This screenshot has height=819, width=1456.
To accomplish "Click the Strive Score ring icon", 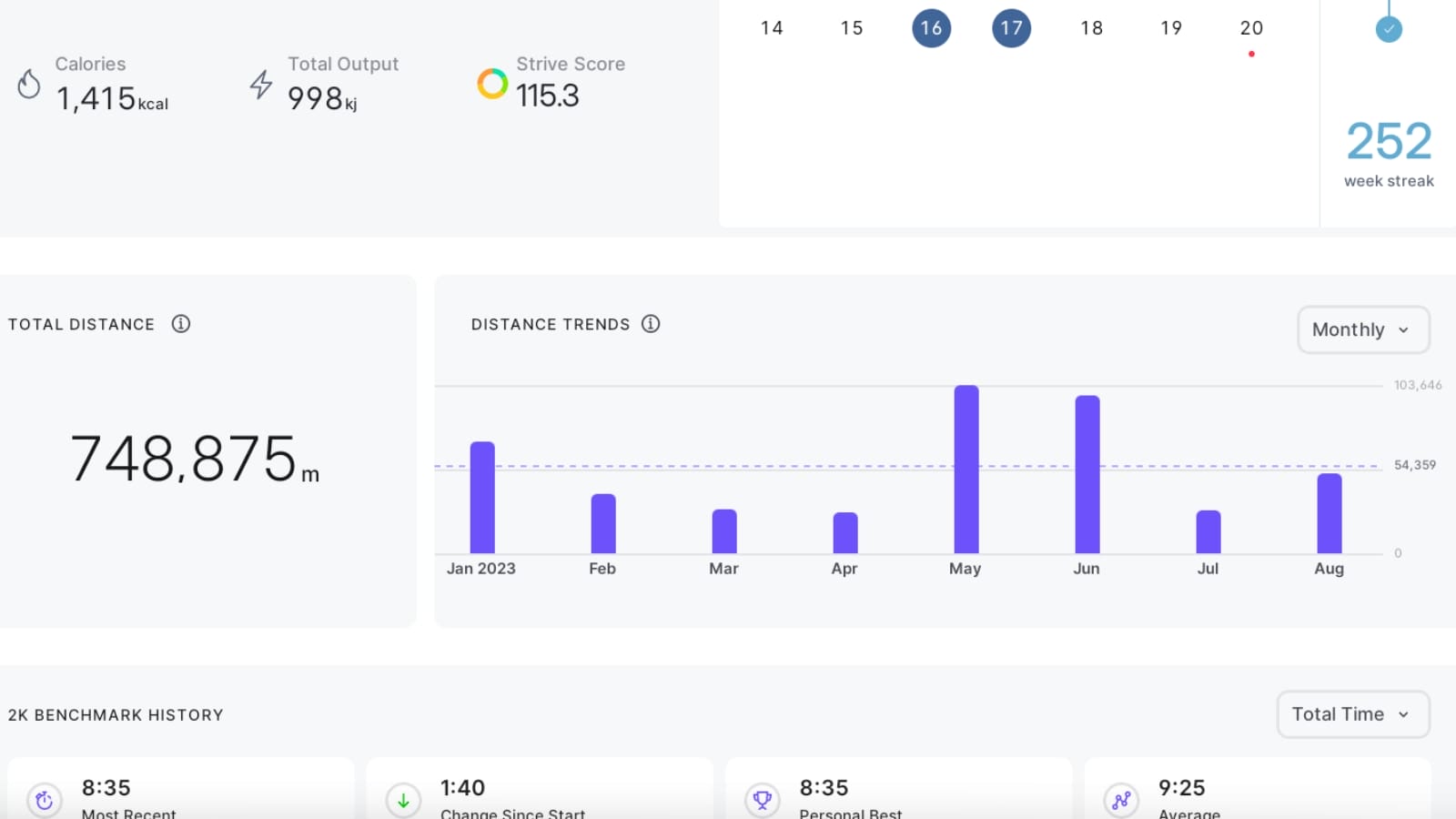I will (x=492, y=84).
